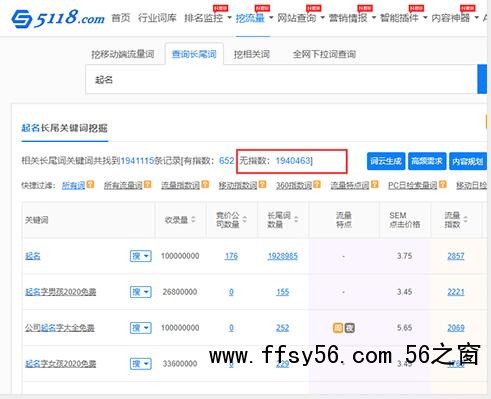Switch to 全网下拉词查询 tab

coord(324,54)
